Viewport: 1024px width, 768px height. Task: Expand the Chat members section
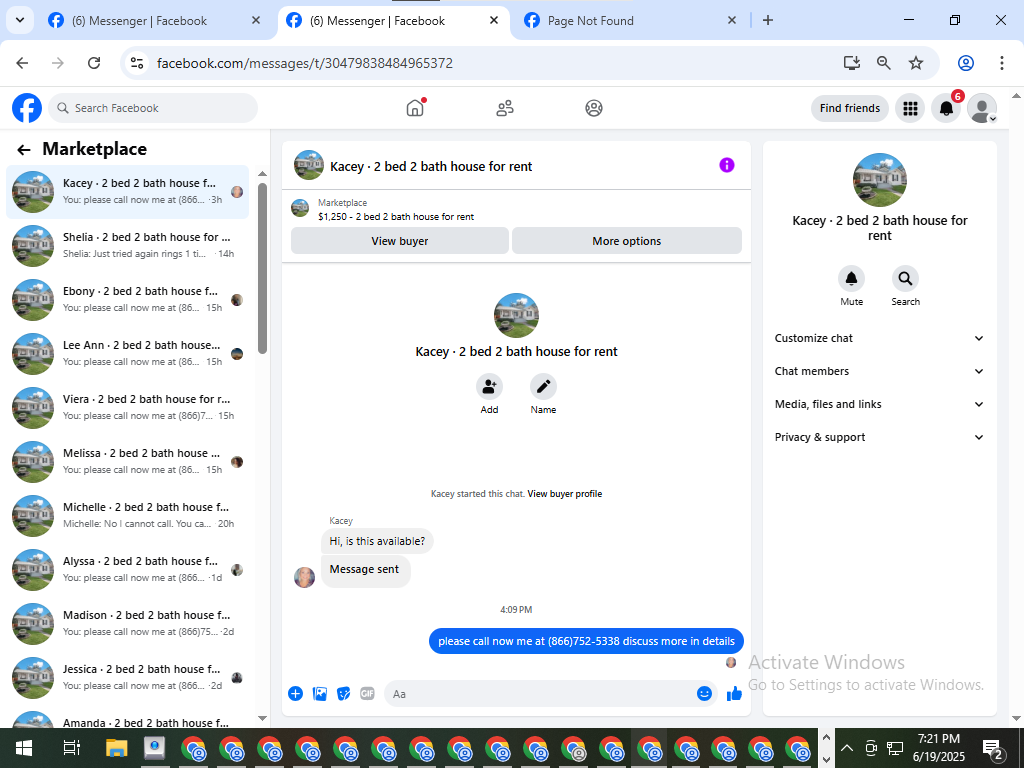pos(879,371)
